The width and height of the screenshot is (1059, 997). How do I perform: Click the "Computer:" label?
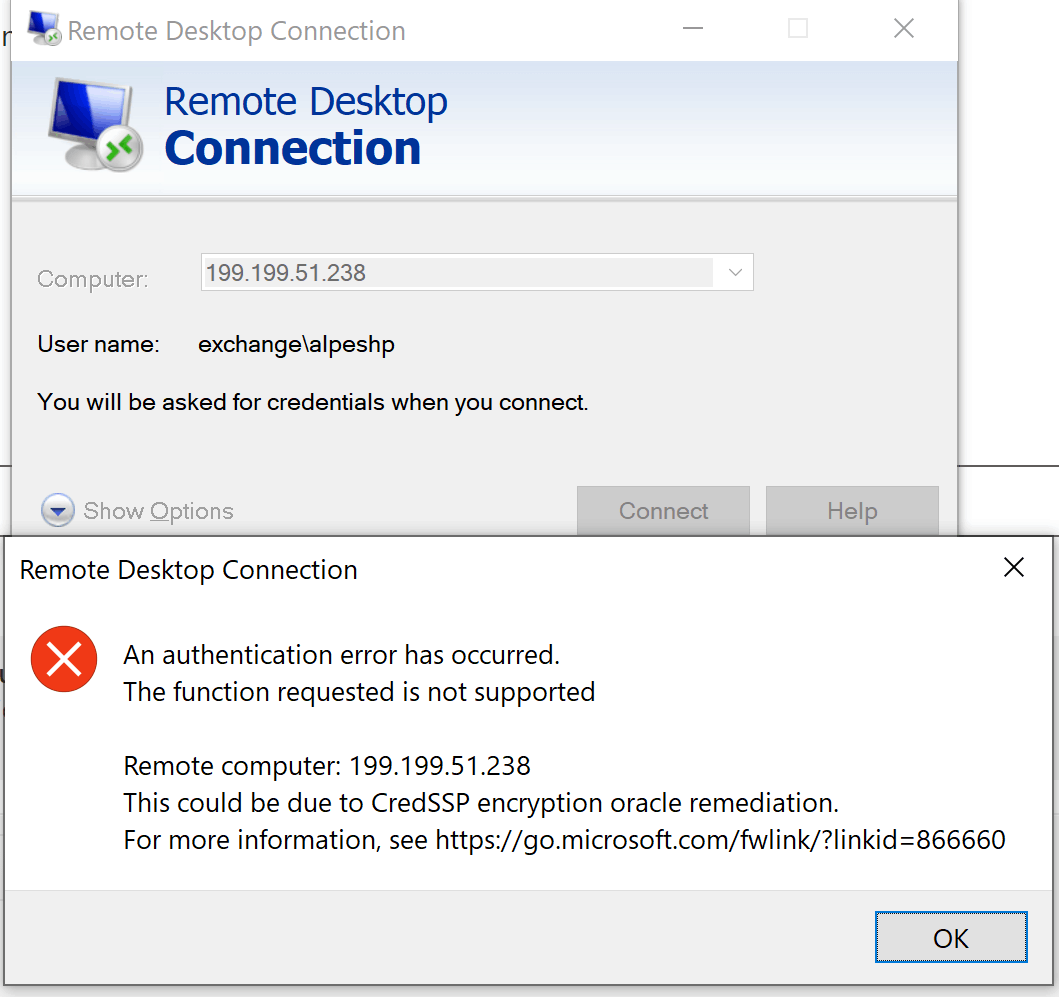[93, 279]
